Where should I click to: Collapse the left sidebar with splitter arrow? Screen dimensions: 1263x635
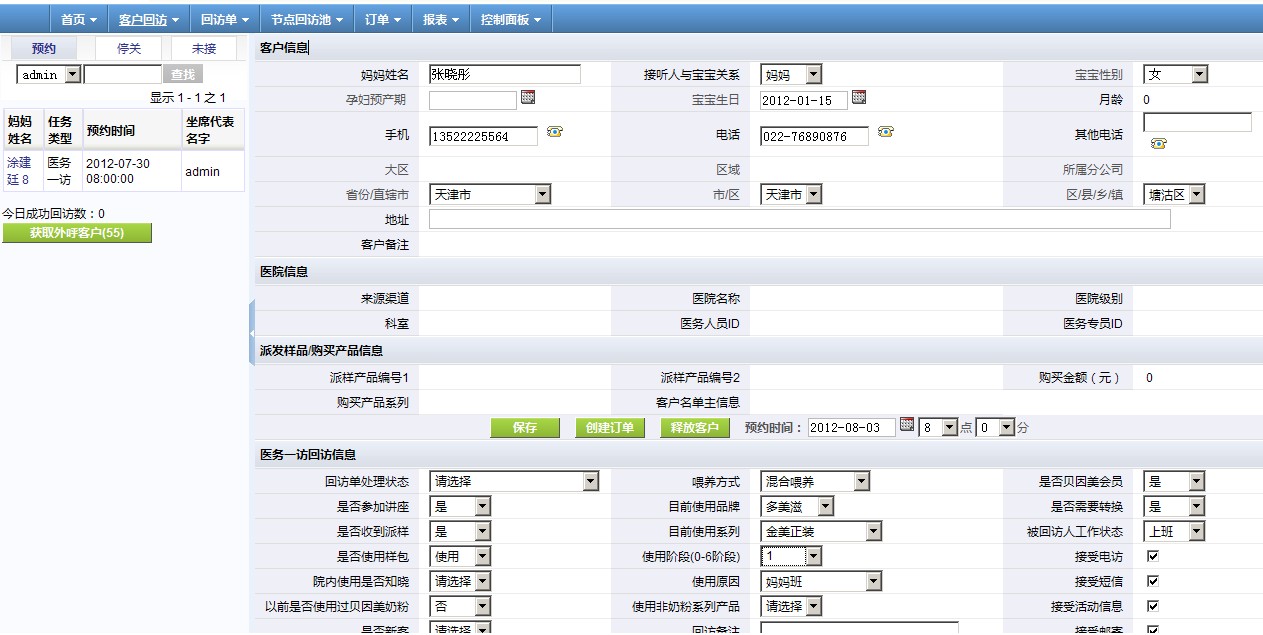pyautogui.click(x=252, y=331)
